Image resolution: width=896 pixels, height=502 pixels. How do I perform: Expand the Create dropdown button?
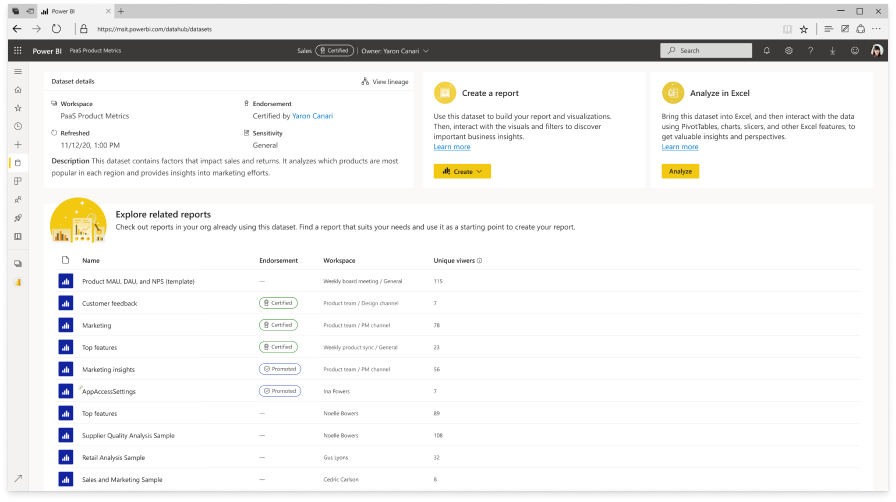(462, 171)
